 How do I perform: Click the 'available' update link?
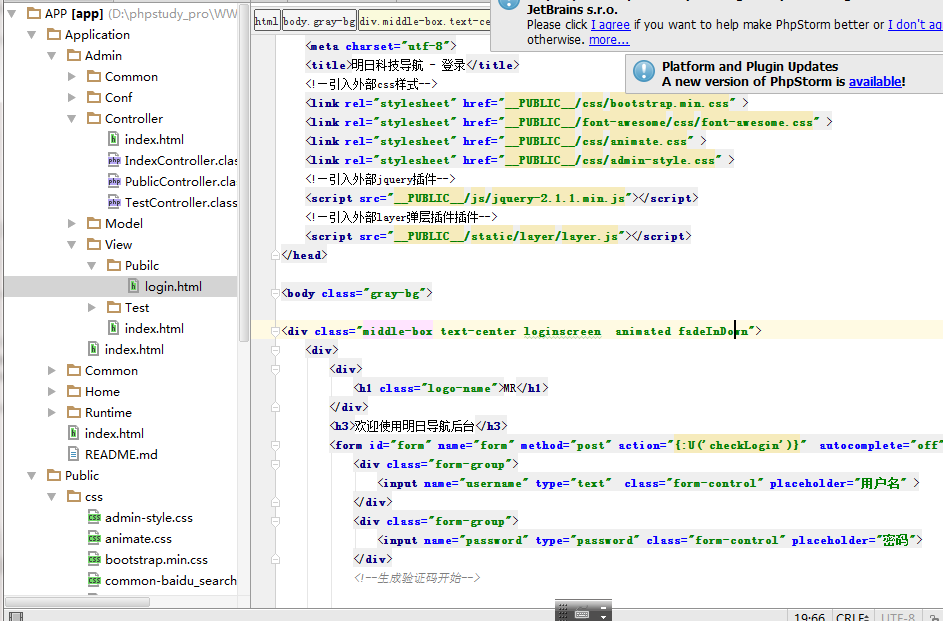click(x=875, y=81)
